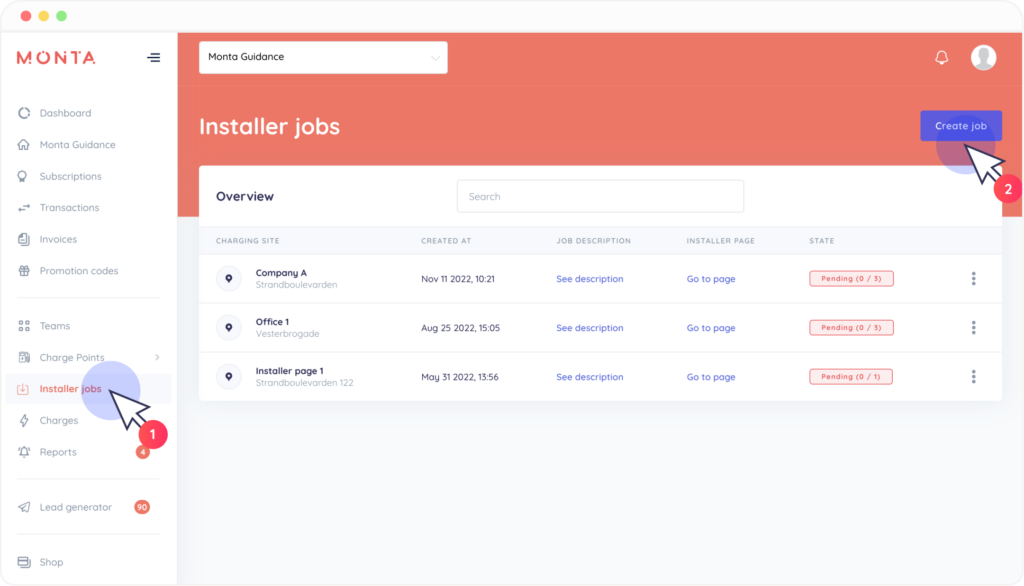Screen dimensions: 1024x586
Task: Click the Transactions arrows icon
Action: coord(24,208)
